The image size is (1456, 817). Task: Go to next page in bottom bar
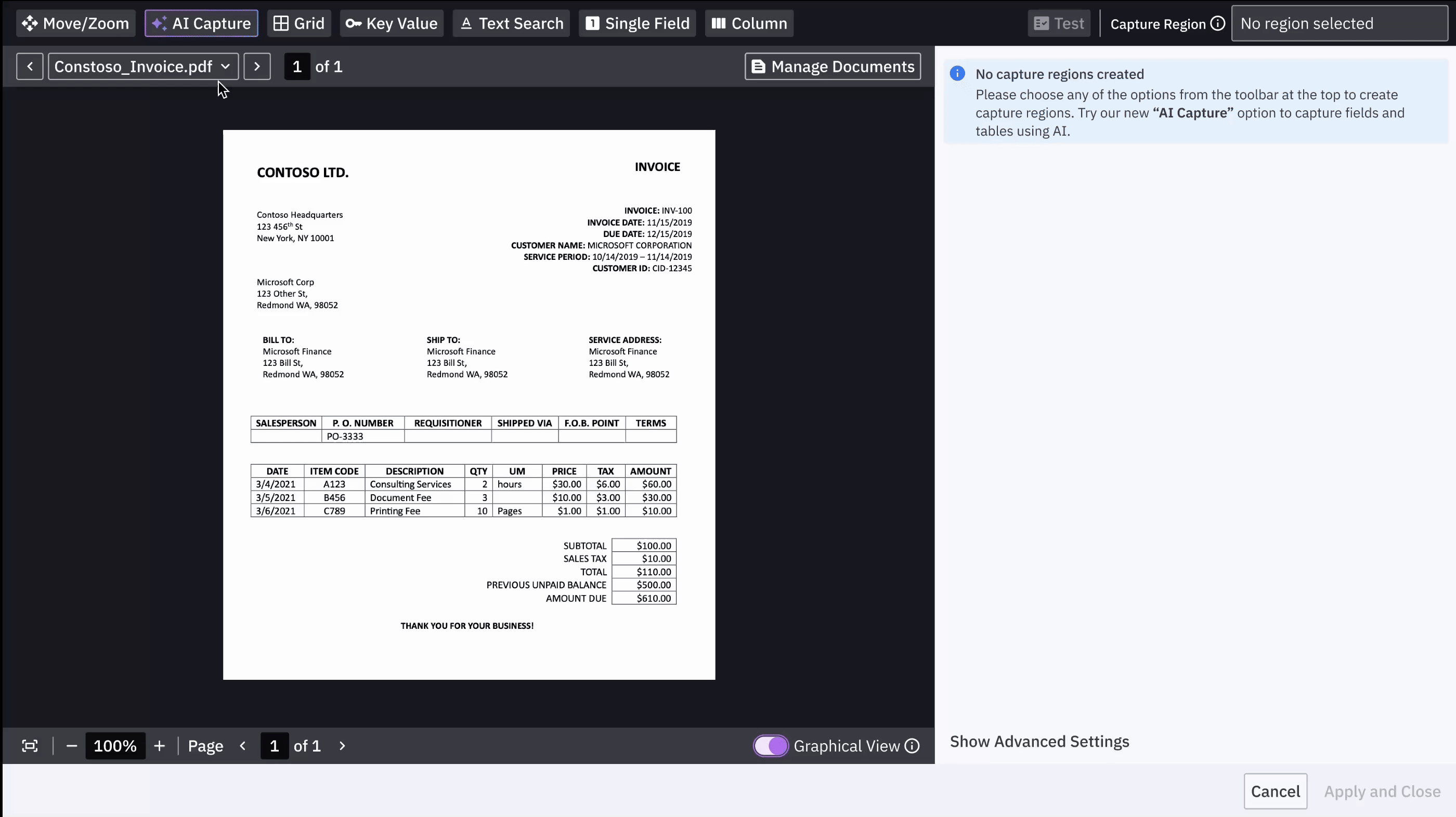point(342,746)
